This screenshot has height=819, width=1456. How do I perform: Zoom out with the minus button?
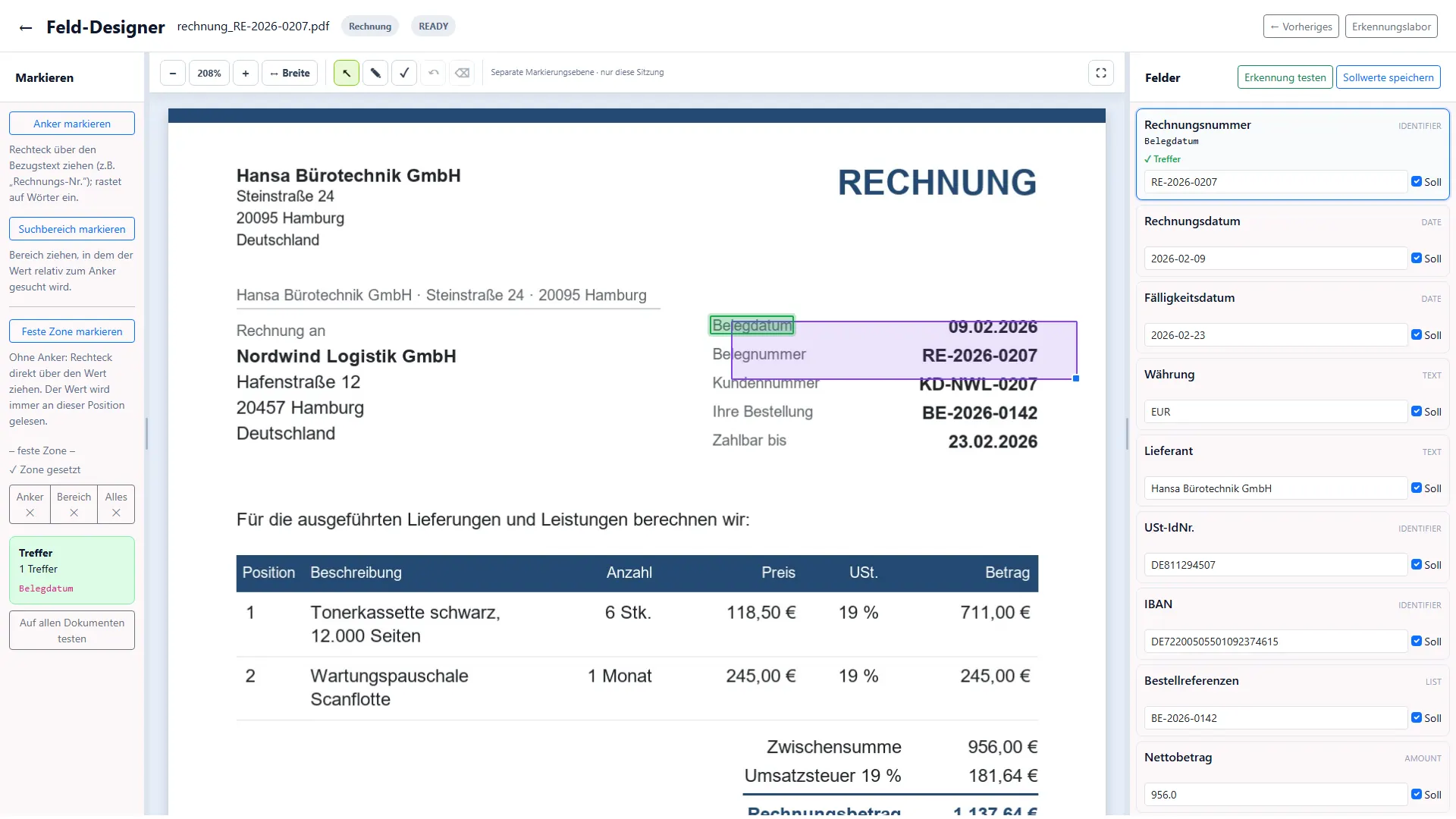pyautogui.click(x=173, y=73)
